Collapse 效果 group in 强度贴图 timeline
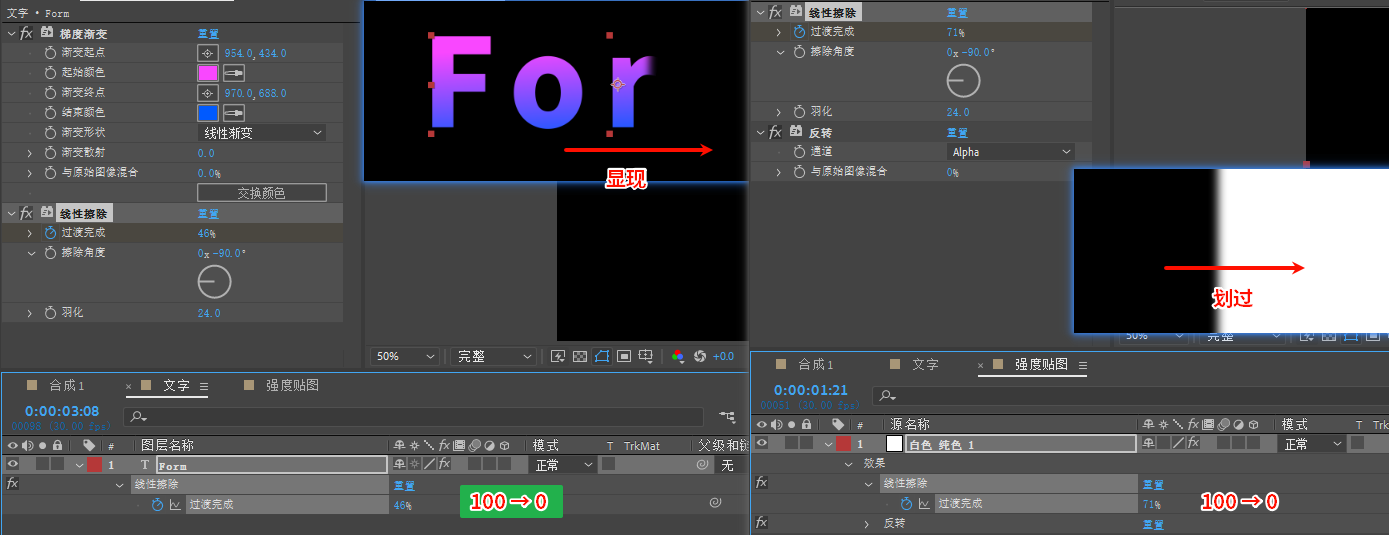Image resolution: width=1389 pixels, height=535 pixels. [x=850, y=464]
